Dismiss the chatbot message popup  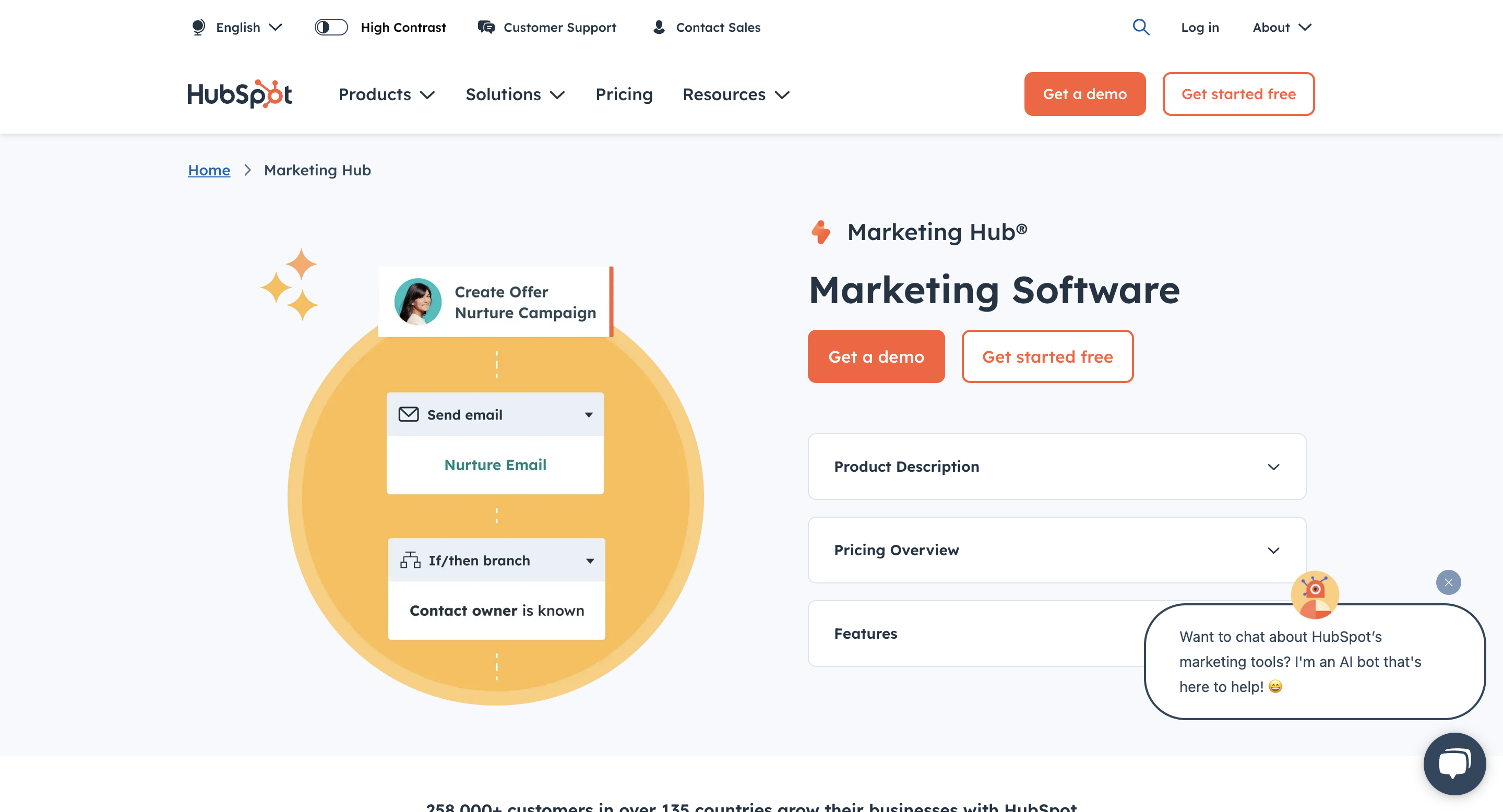coord(1448,582)
